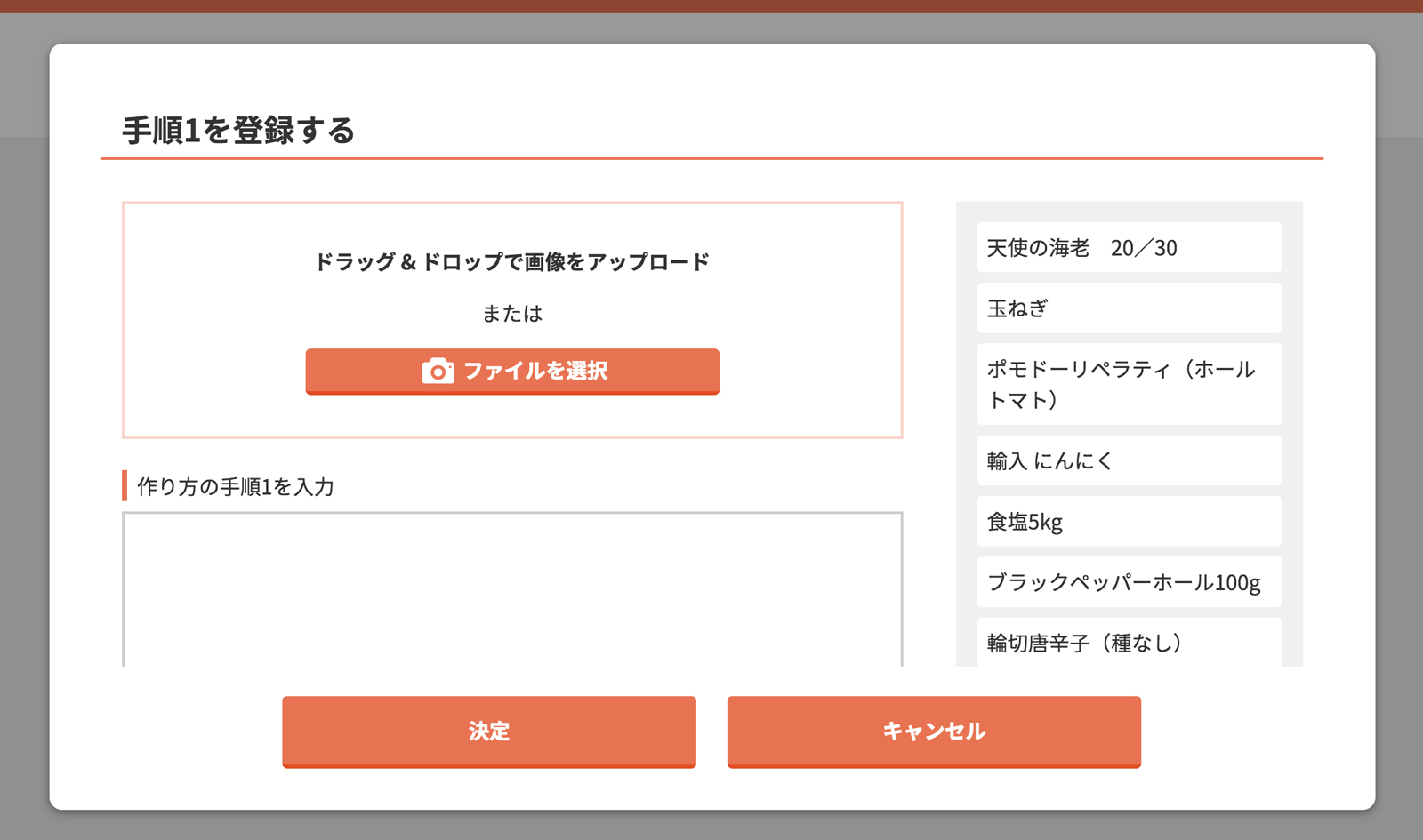Click the camera icon on upload button
Image resolution: width=1423 pixels, height=840 pixels.
coord(438,371)
